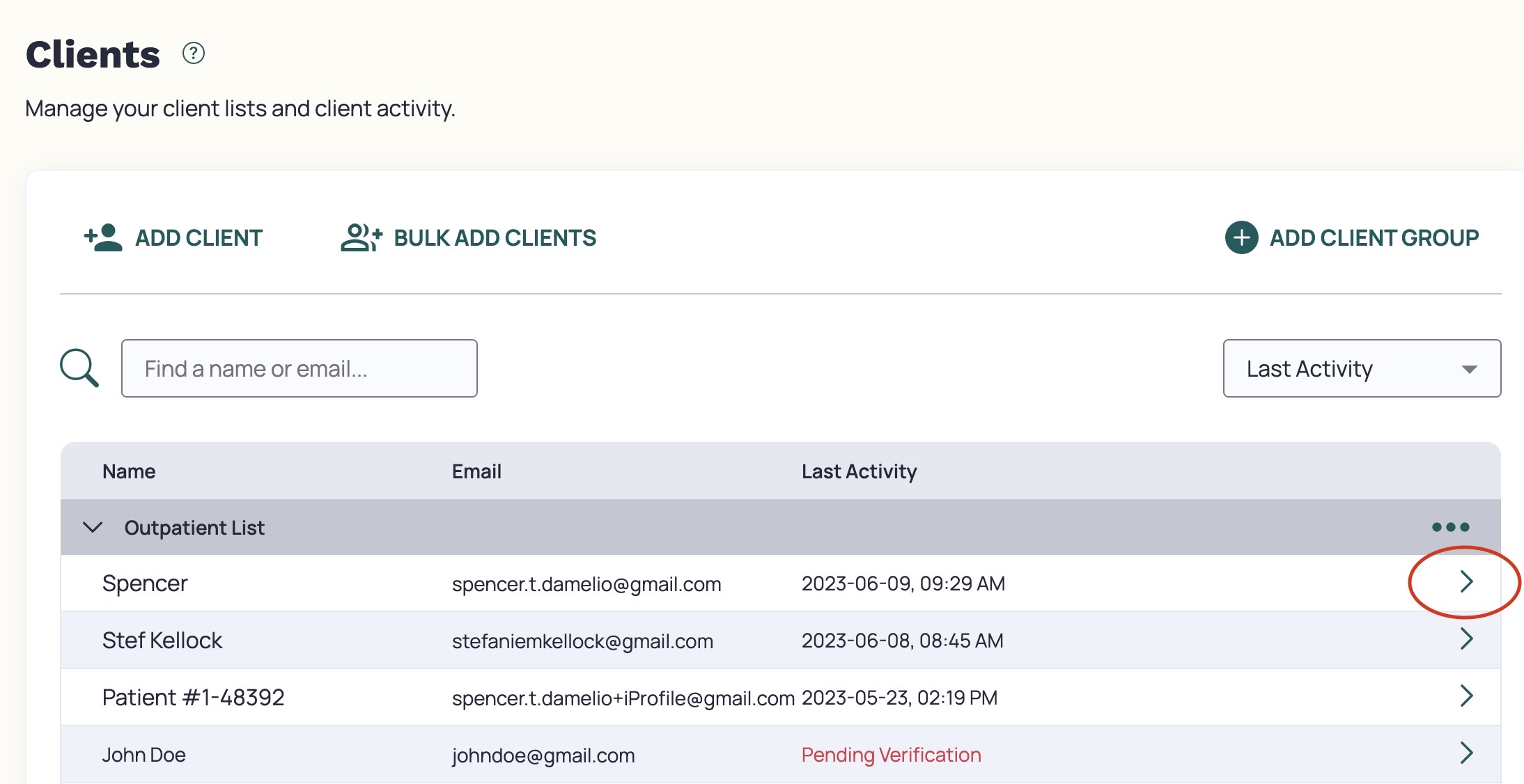Click the Bulk Add Clients icon

tap(359, 237)
